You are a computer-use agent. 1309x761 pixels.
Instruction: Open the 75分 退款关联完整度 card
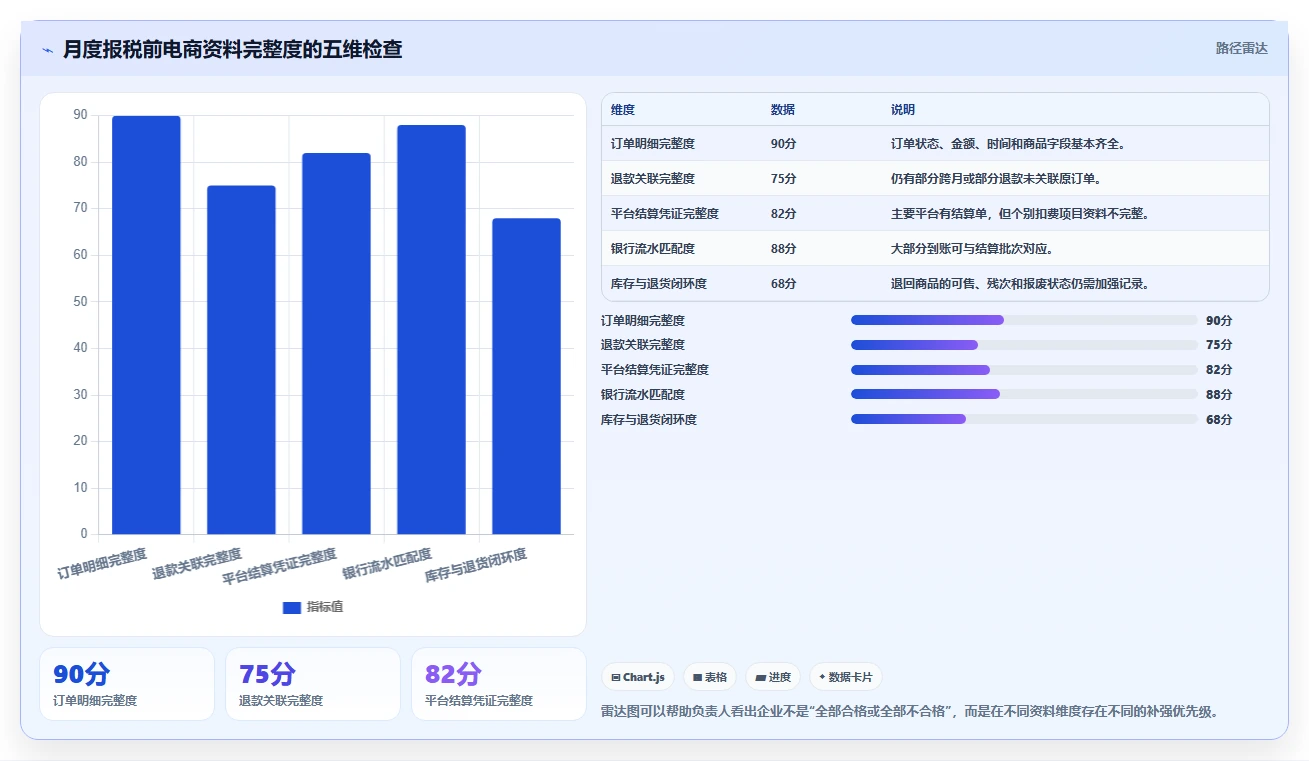point(313,684)
